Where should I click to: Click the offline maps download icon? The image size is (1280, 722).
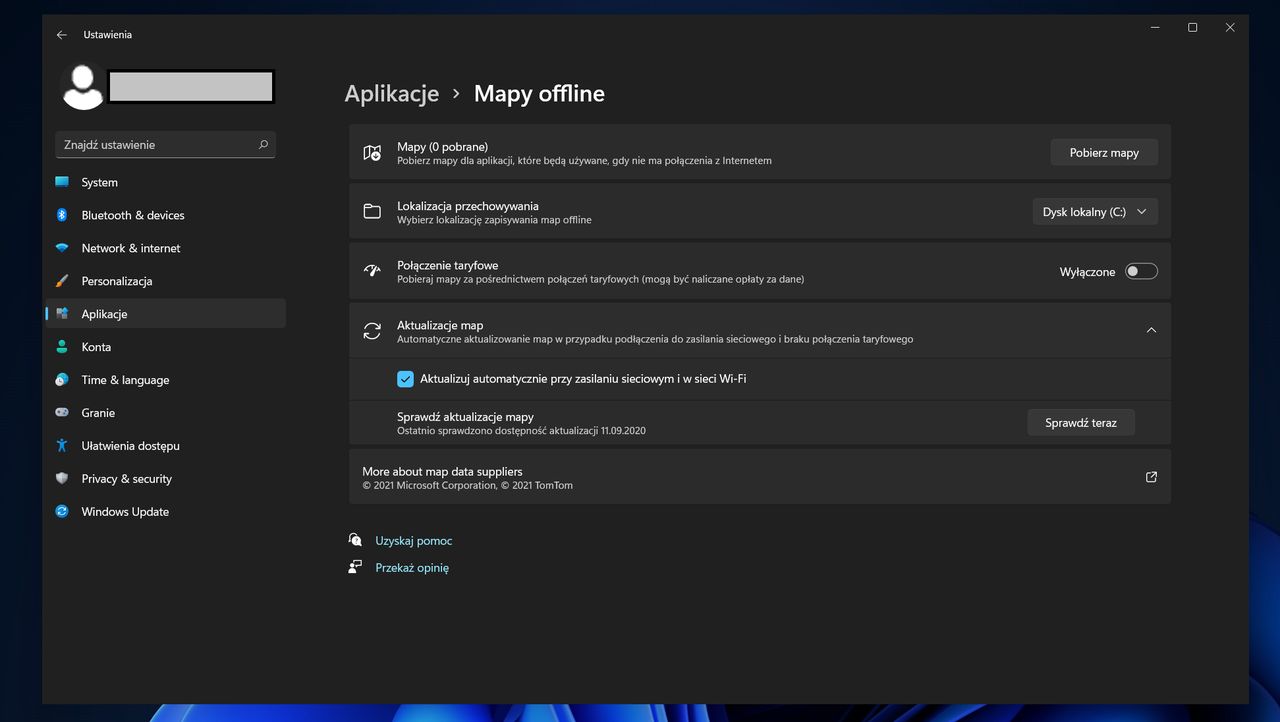point(372,152)
